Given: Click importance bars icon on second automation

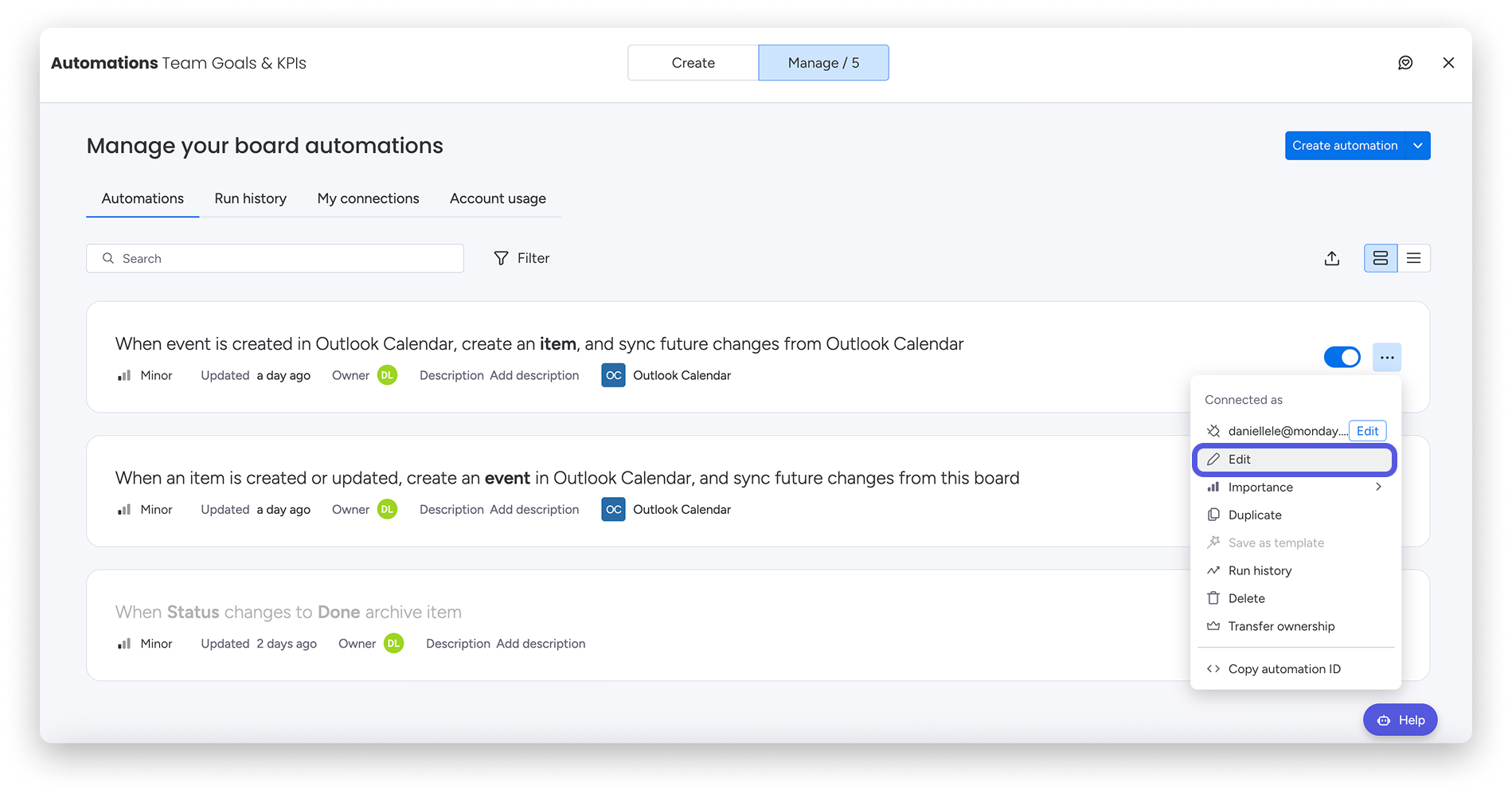Looking at the screenshot, I should pos(124,509).
